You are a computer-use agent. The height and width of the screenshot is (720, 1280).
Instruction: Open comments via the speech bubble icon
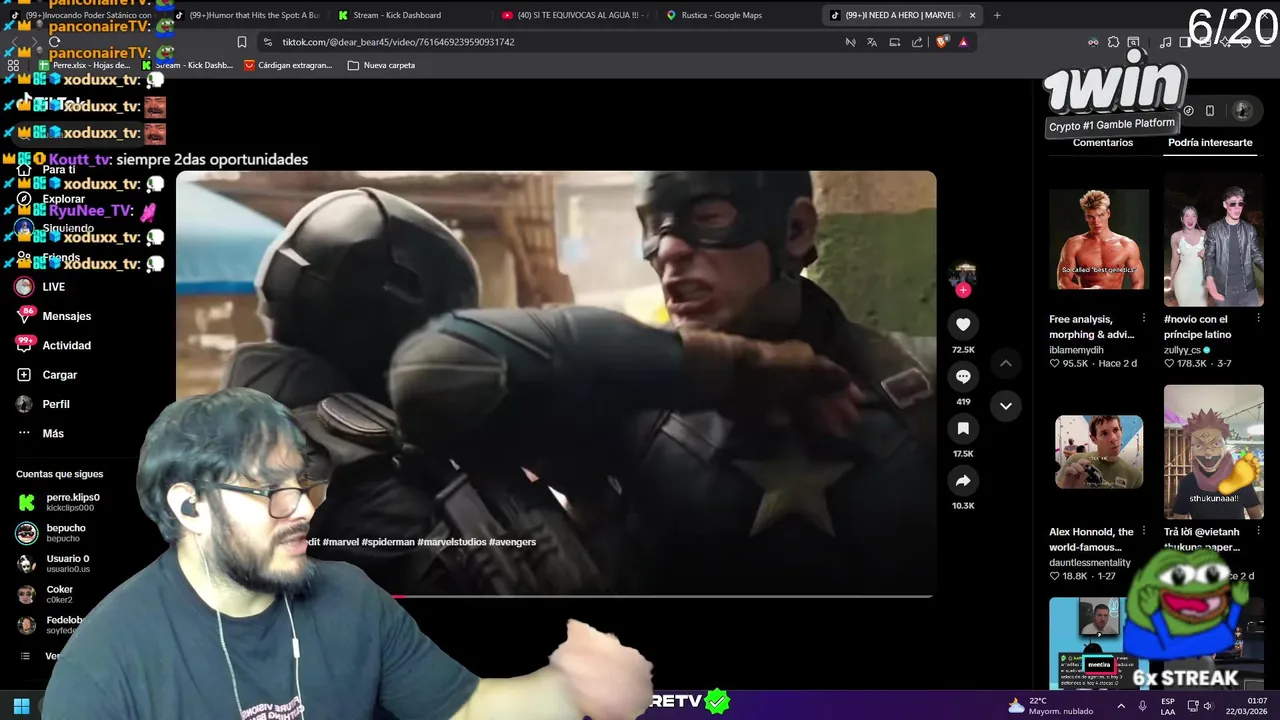point(963,376)
